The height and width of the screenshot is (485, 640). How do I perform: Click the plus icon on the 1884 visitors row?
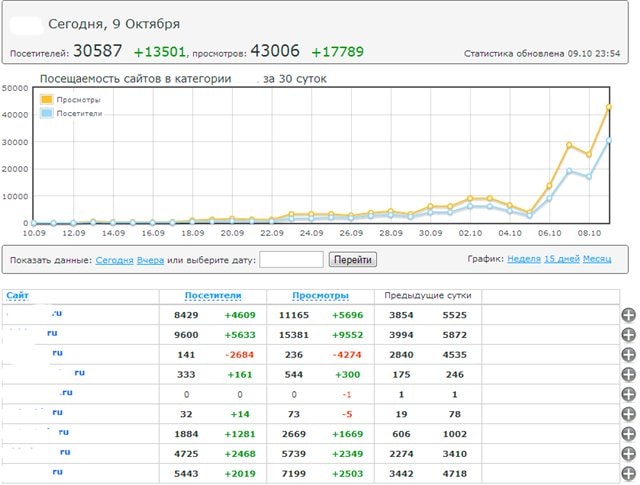(x=629, y=433)
